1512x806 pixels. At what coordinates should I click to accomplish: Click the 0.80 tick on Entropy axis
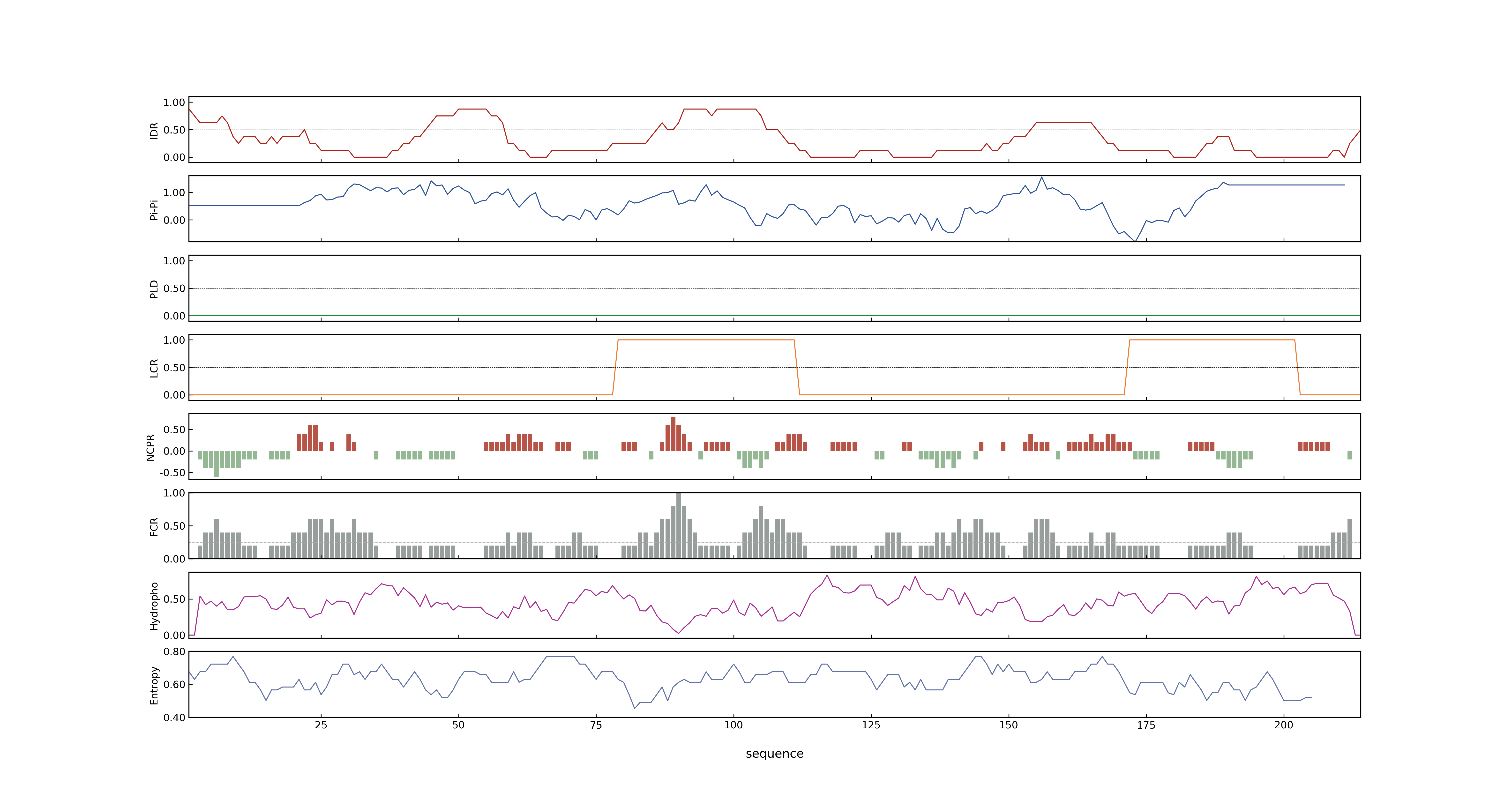pos(174,652)
